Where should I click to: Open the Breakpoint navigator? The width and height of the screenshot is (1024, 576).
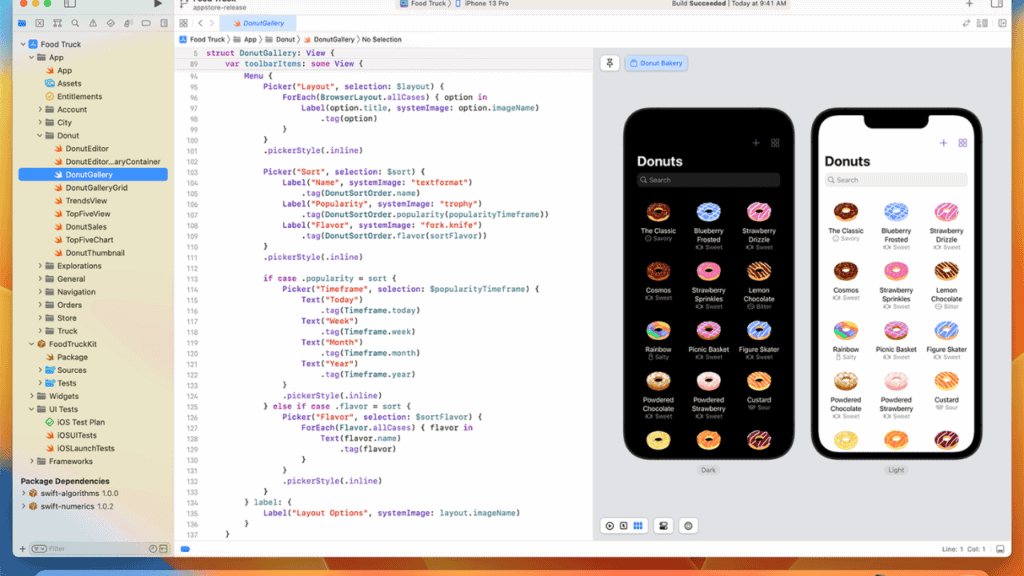coord(146,23)
